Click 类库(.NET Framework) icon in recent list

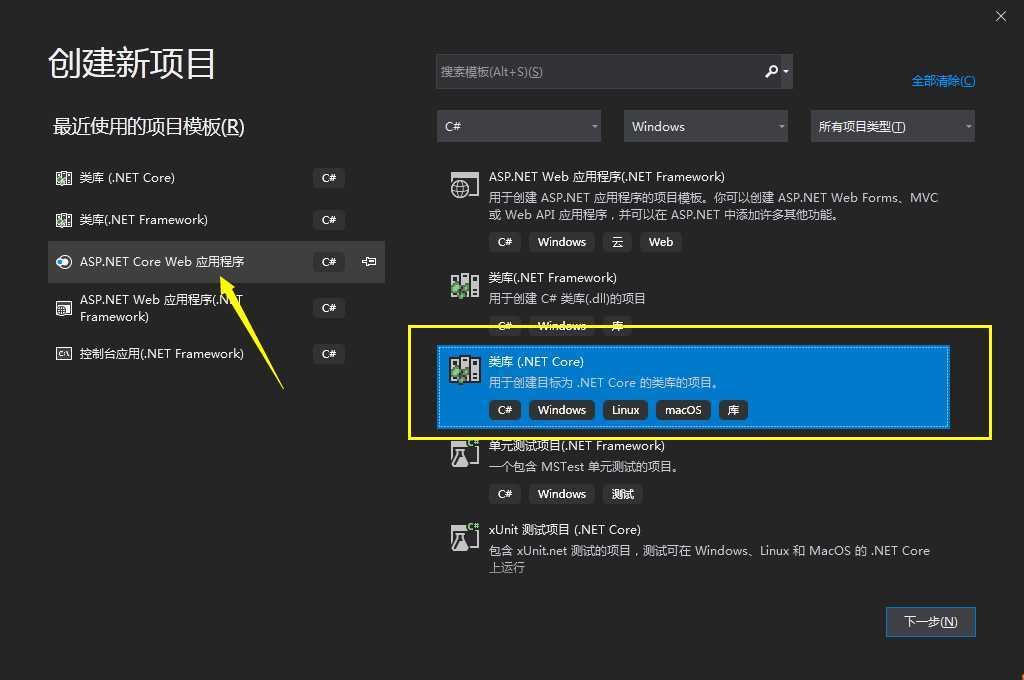tap(64, 220)
